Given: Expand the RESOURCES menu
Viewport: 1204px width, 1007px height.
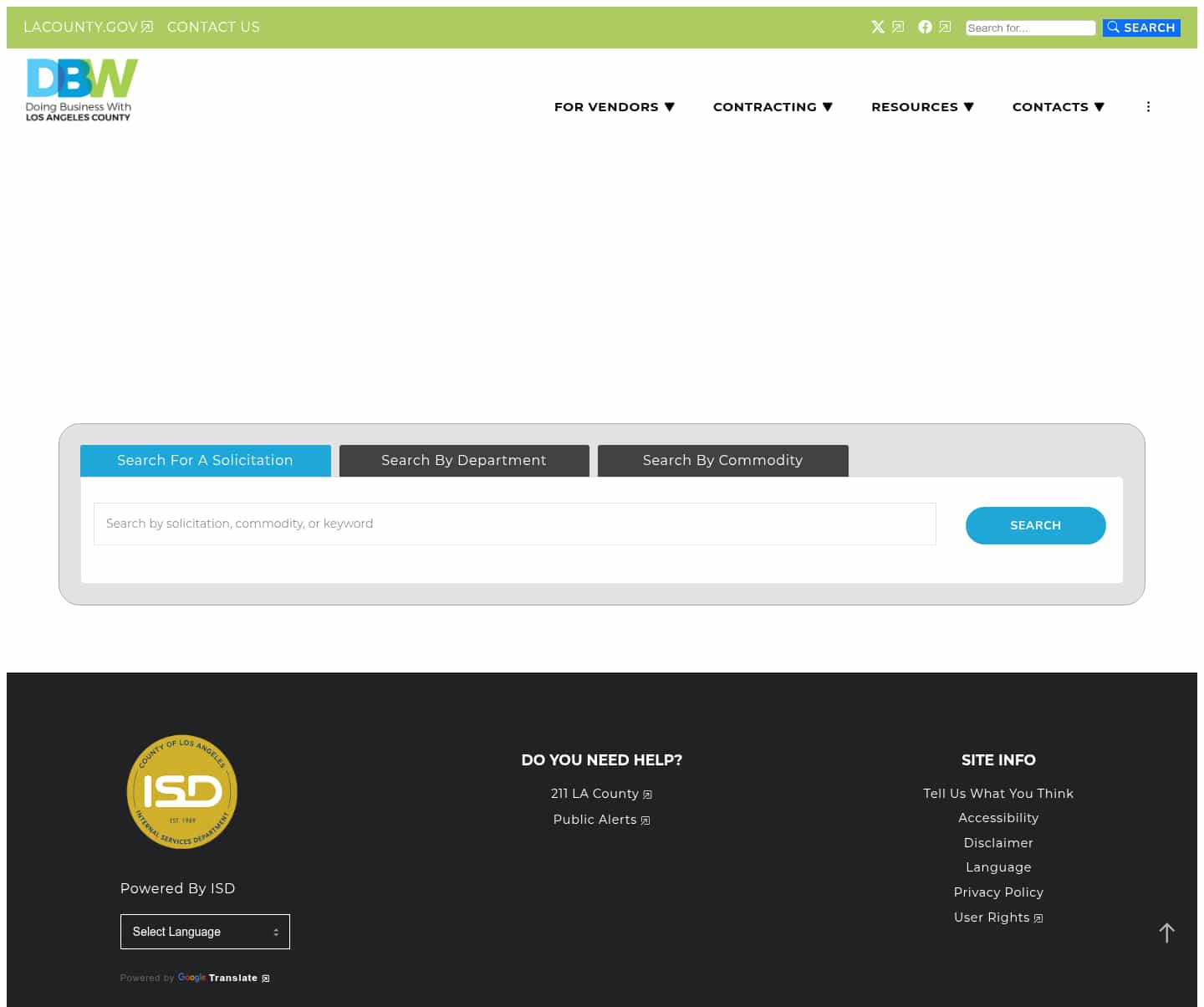Looking at the screenshot, I should [x=923, y=107].
